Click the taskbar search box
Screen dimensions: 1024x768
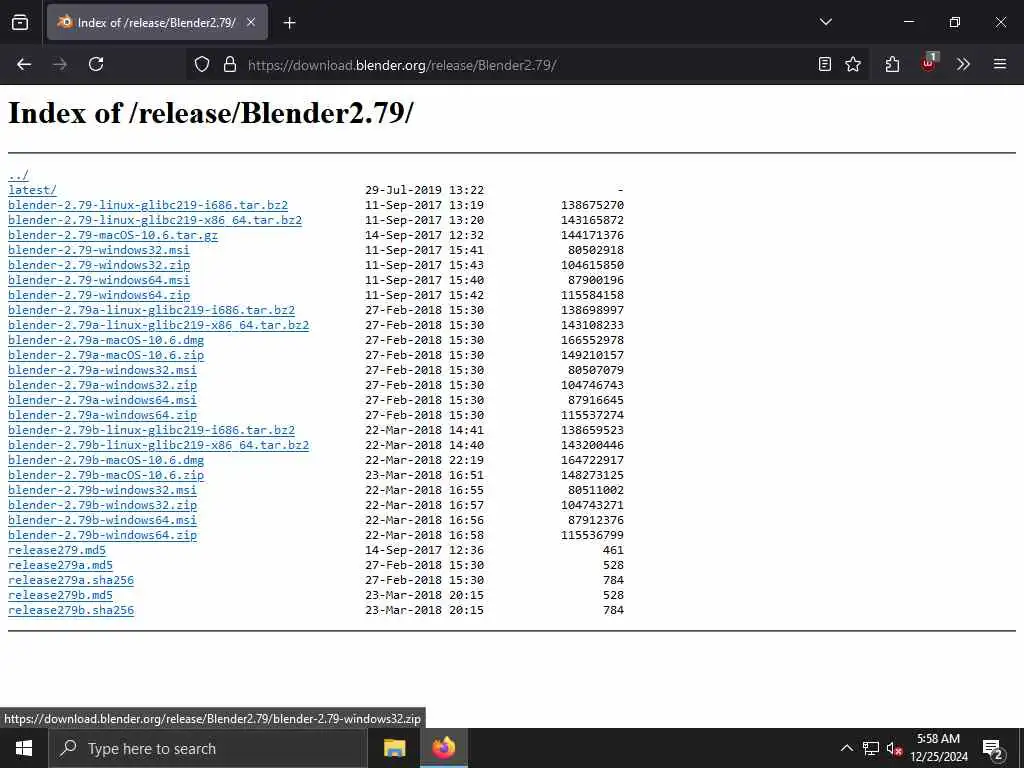coord(208,748)
